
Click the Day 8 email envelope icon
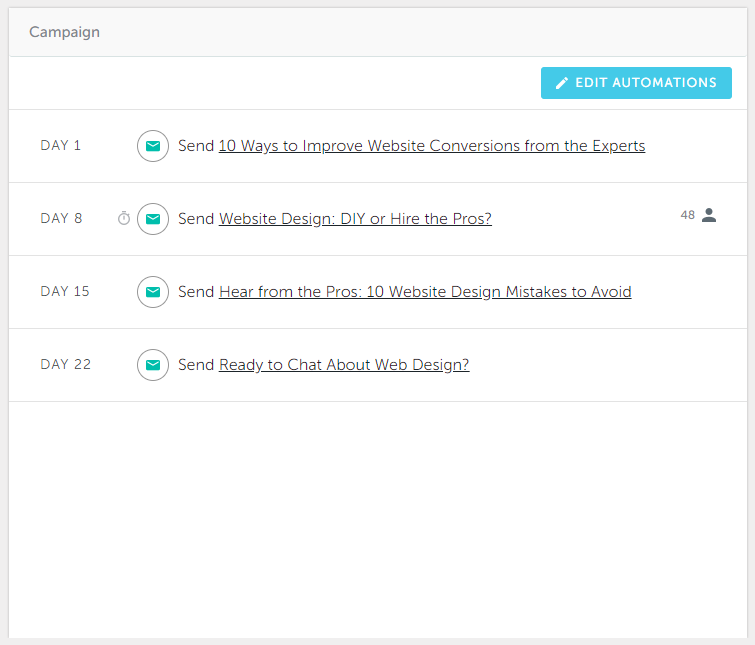[153, 219]
